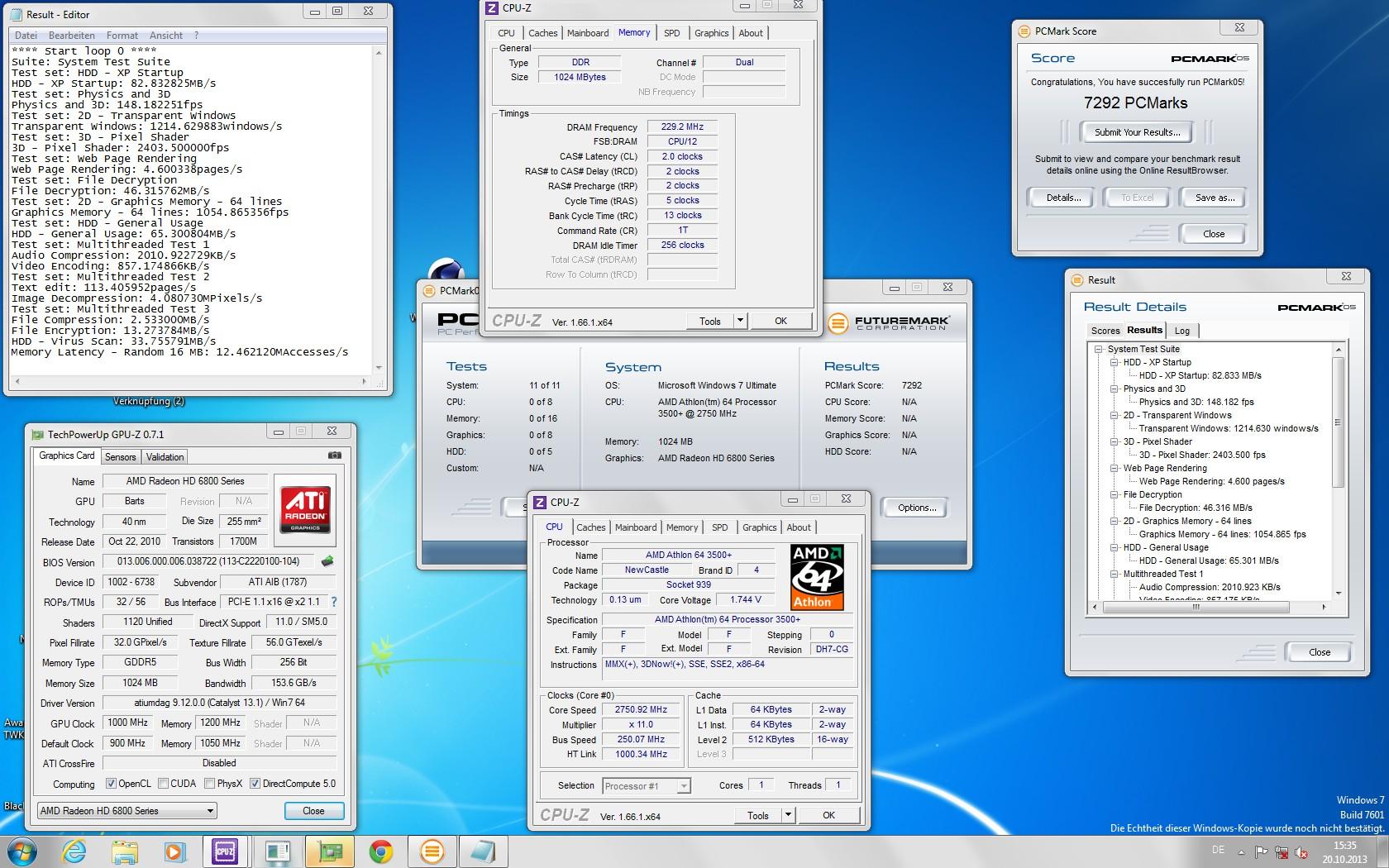The image size is (1389, 868).
Task: Click the GPU Name field in GPU-Z
Action: click(x=185, y=481)
